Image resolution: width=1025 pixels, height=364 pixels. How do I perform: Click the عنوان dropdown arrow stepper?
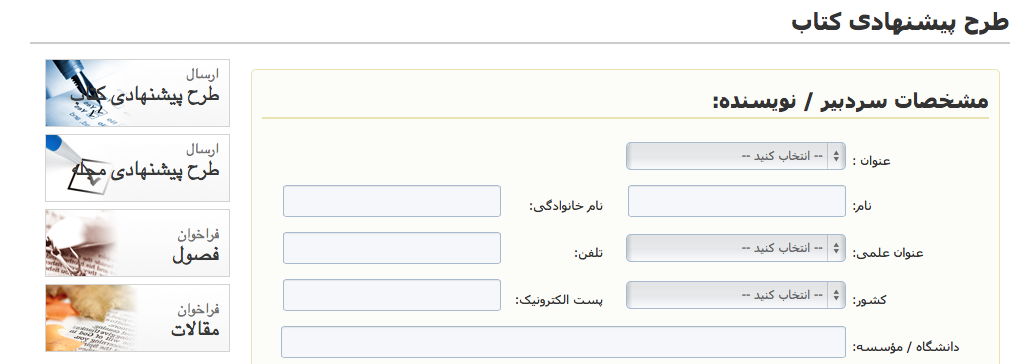(836, 156)
